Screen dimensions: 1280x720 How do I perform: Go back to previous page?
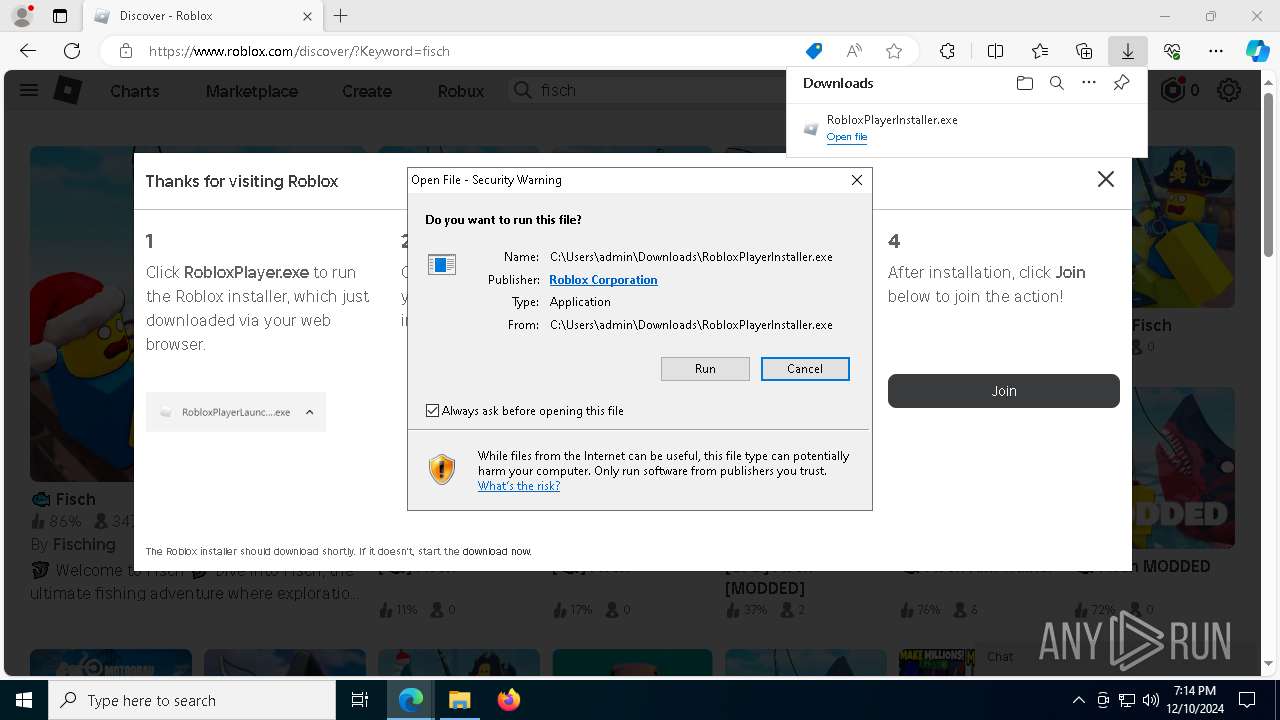coord(28,51)
